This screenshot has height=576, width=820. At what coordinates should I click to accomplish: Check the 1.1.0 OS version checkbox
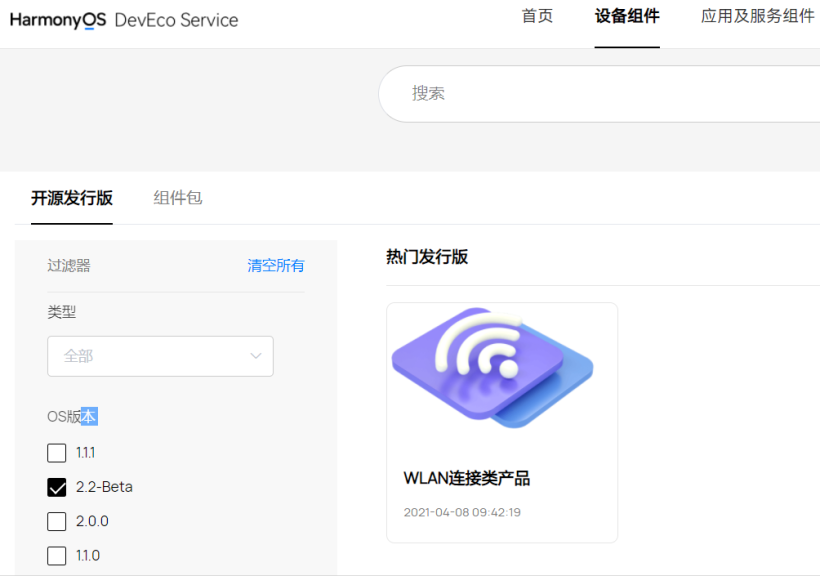(56, 556)
